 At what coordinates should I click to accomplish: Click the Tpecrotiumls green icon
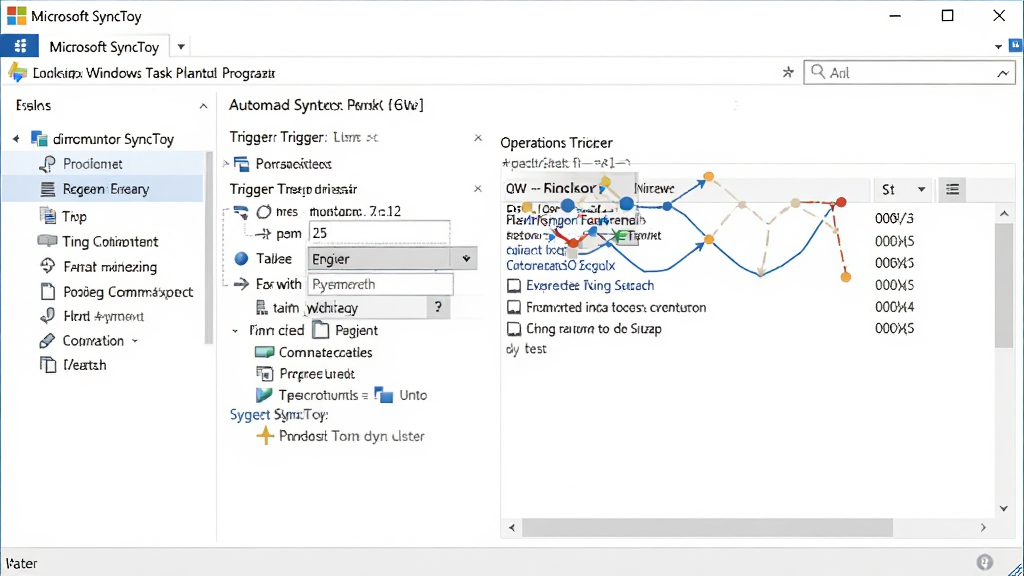click(264, 395)
